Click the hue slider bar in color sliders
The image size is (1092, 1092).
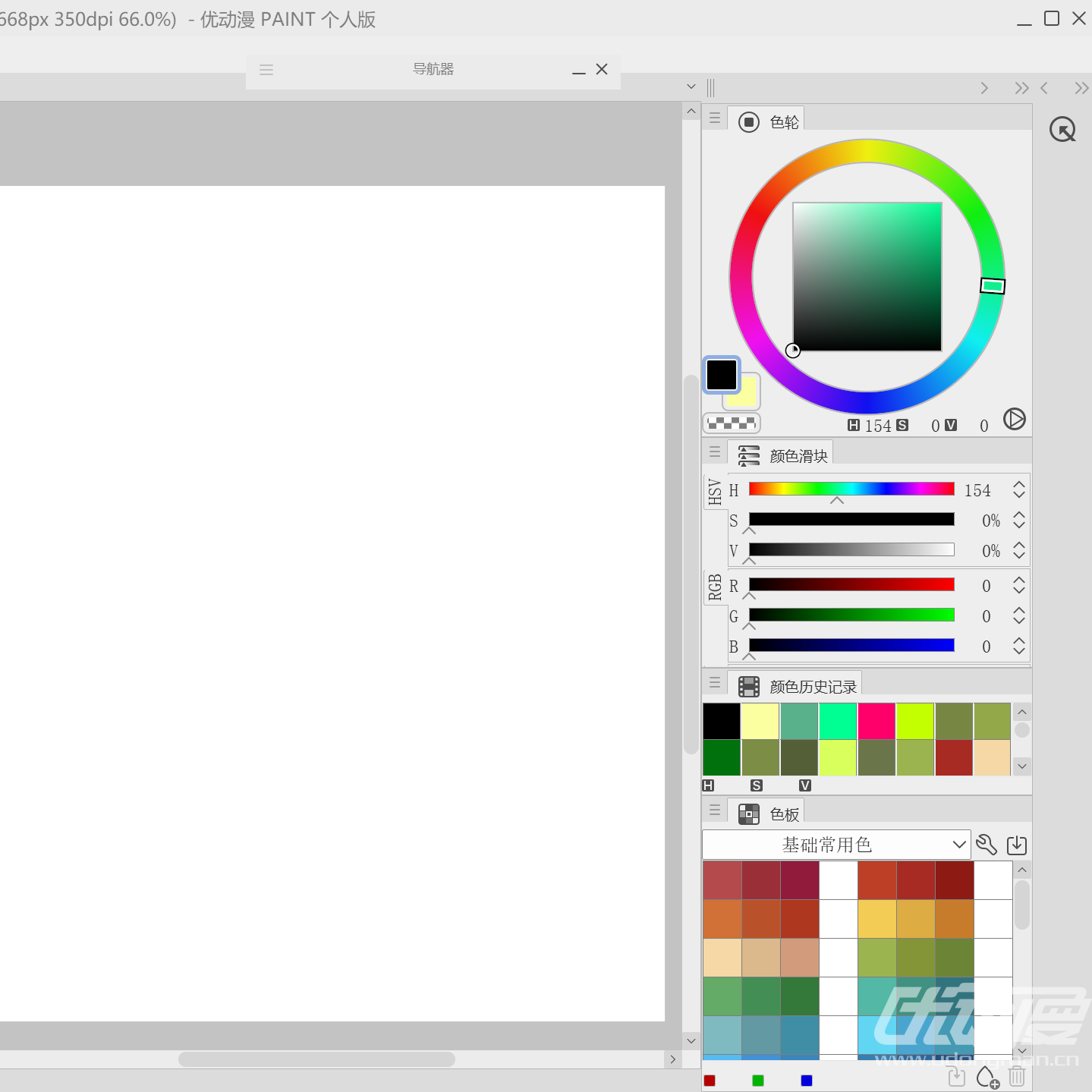(x=851, y=489)
